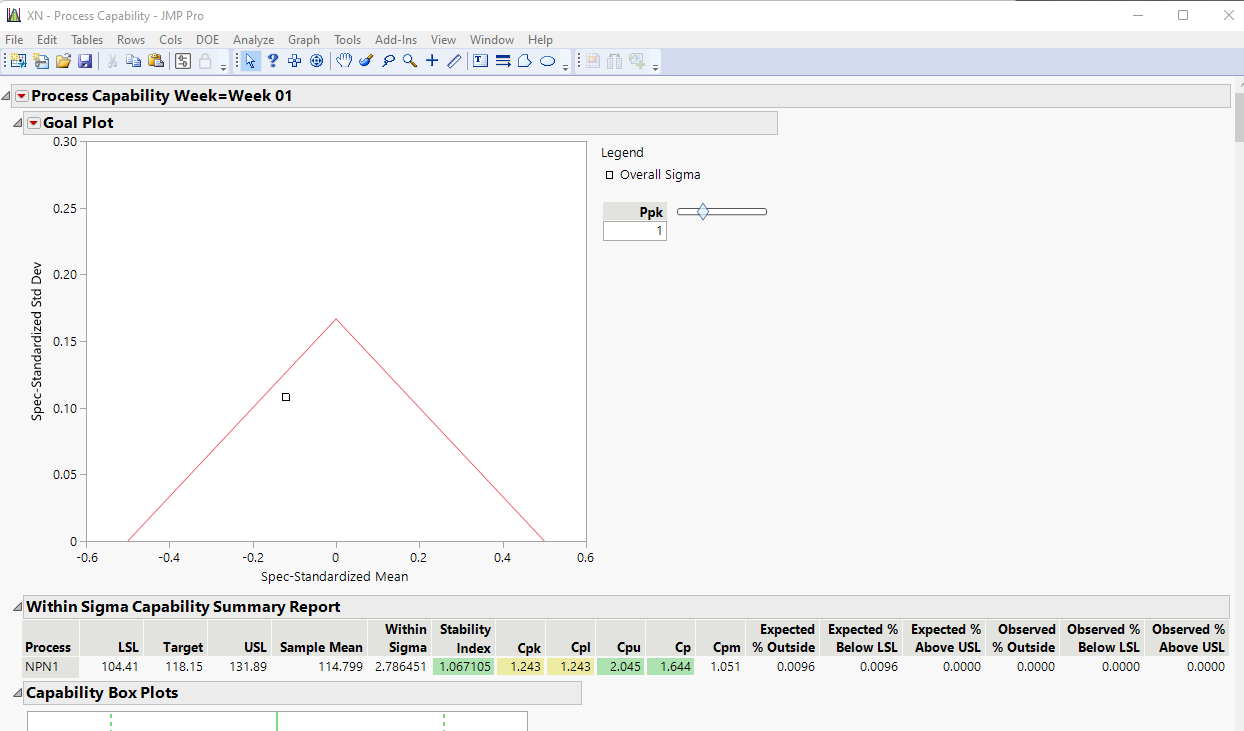This screenshot has height=731, width=1244.
Task: Open the Process Capability red triangle menu
Action: pos(22,95)
